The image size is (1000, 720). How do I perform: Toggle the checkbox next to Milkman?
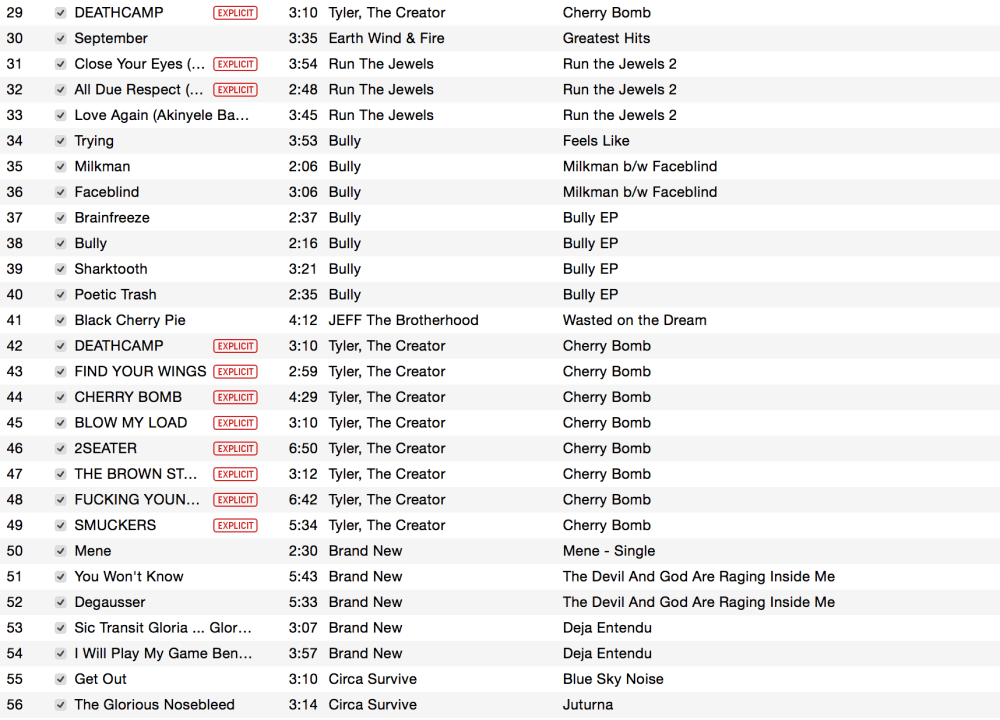click(x=61, y=167)
